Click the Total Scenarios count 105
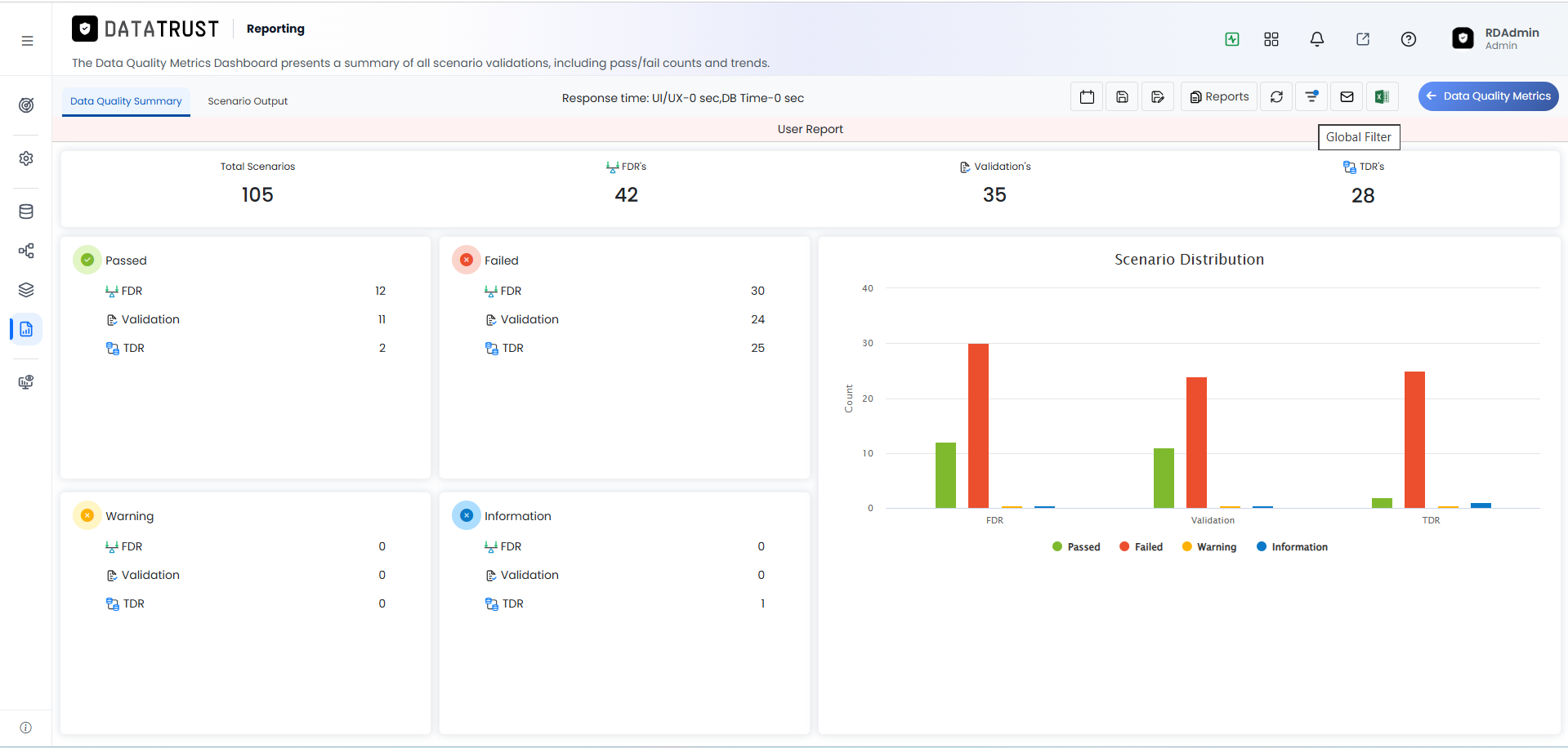Viewport: 1568px width, 748px height. tap(257, 194)
